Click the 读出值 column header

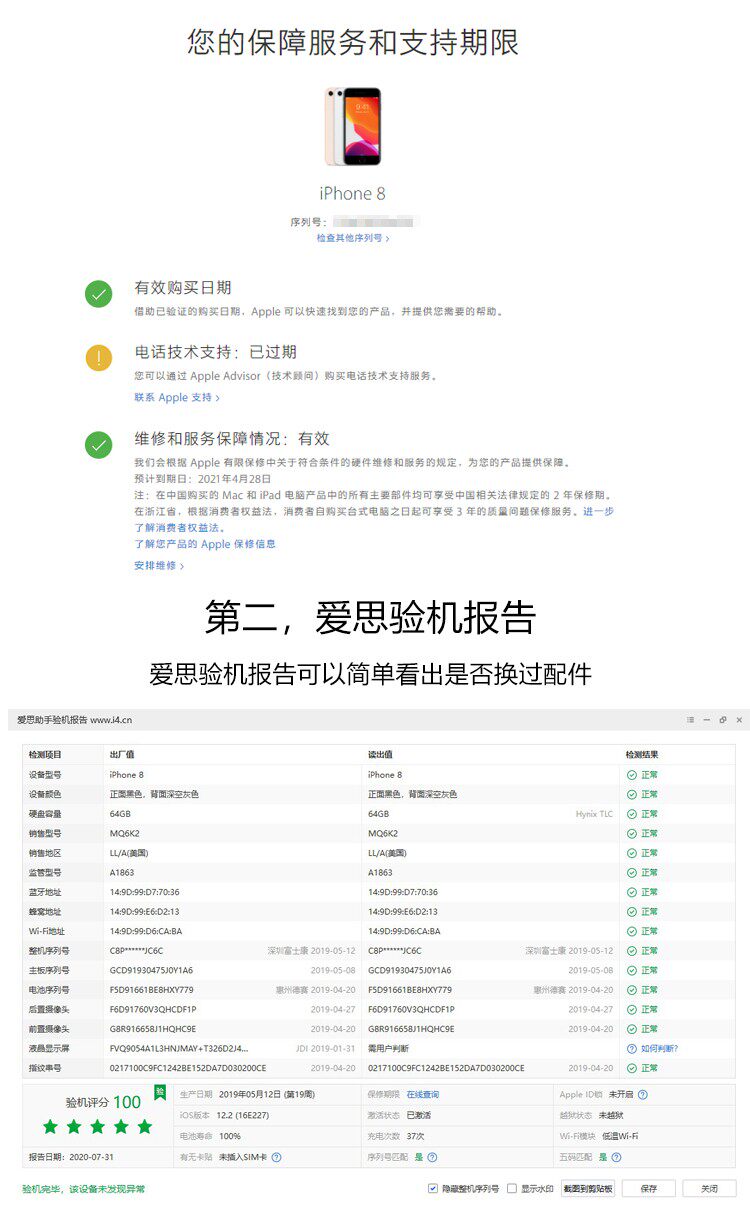[381, 755]
